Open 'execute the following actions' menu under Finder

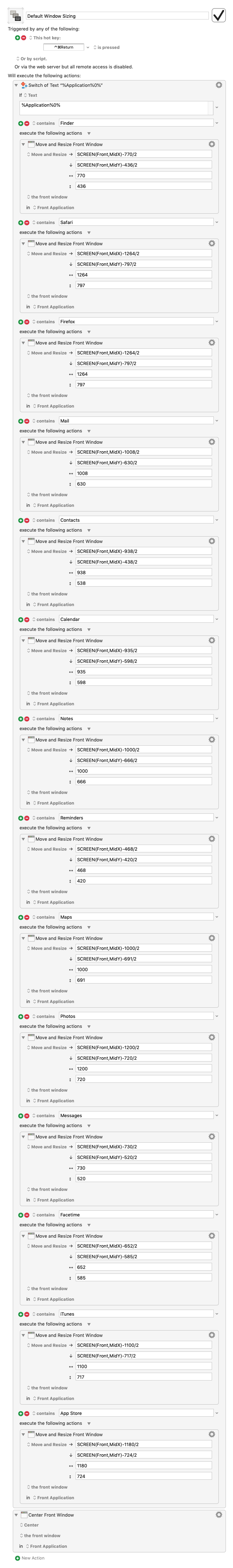pos(89,133)
